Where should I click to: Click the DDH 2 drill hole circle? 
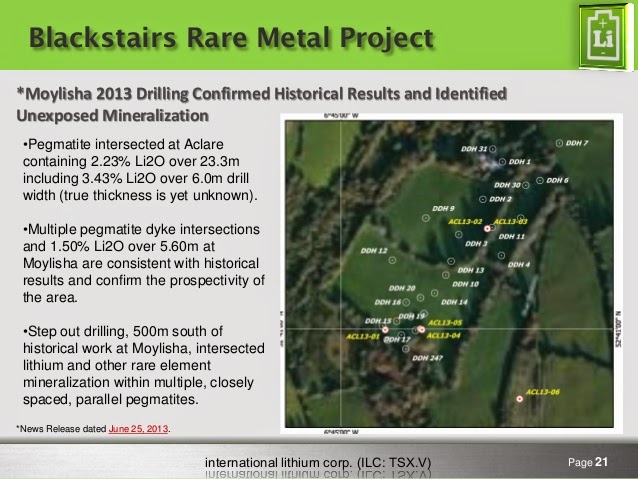[483, 199]
